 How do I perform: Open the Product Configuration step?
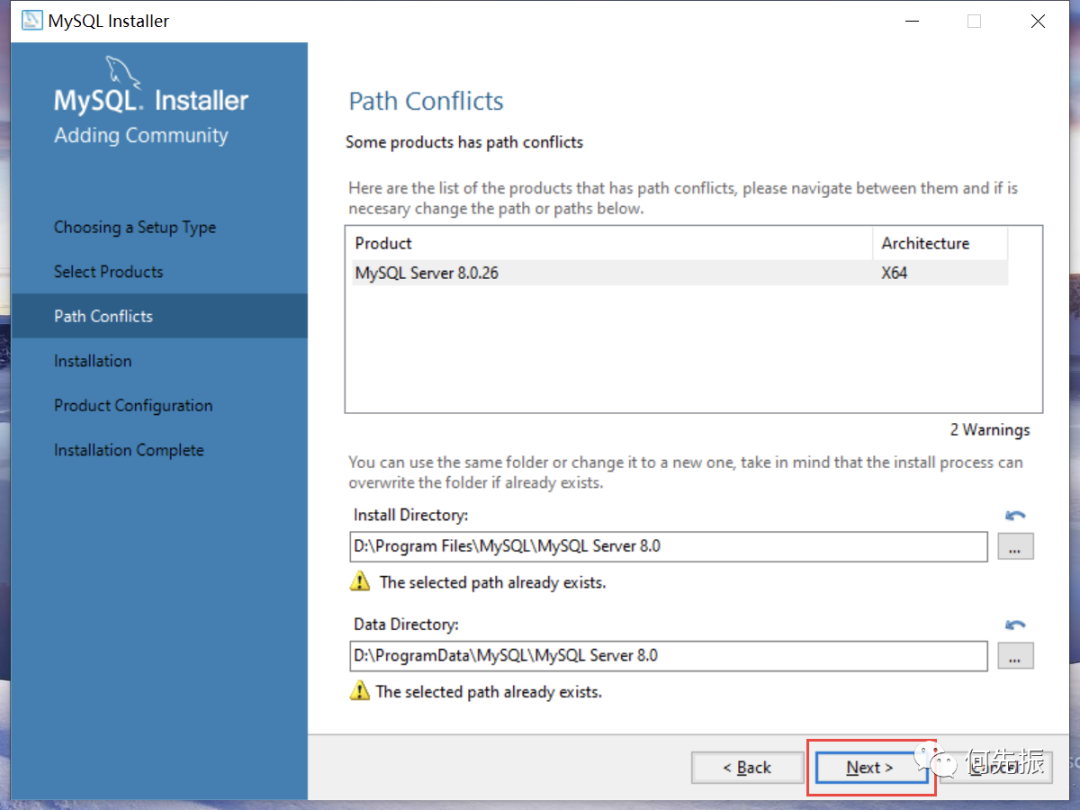[x=133, y=406]
